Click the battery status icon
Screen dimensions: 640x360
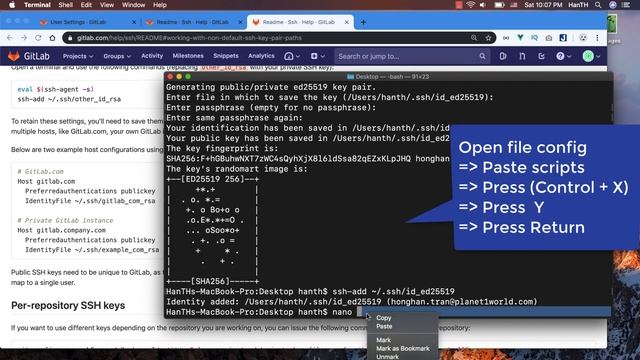coord(499,5)
